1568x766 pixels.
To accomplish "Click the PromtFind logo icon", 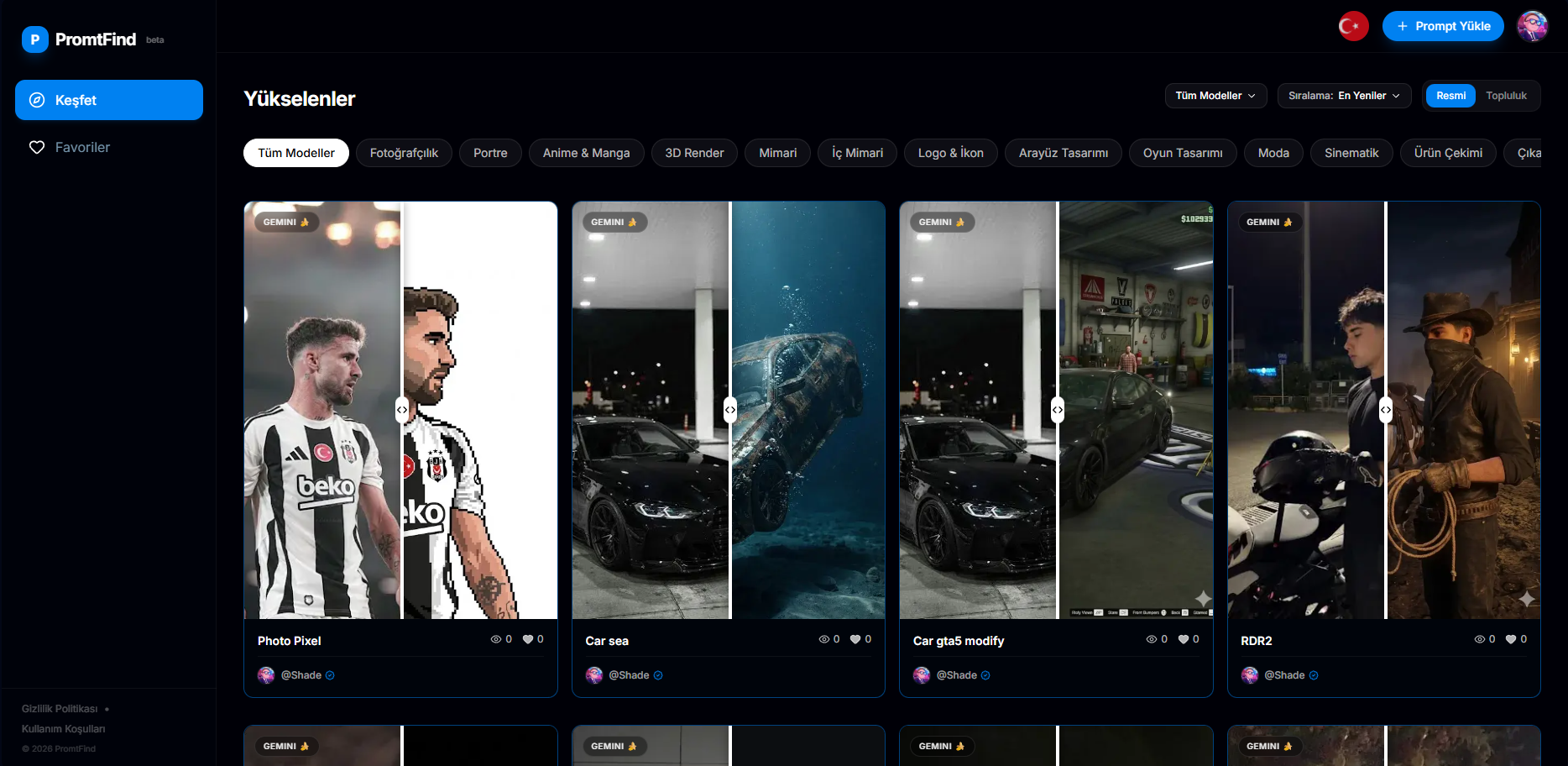I will [34, 39].
